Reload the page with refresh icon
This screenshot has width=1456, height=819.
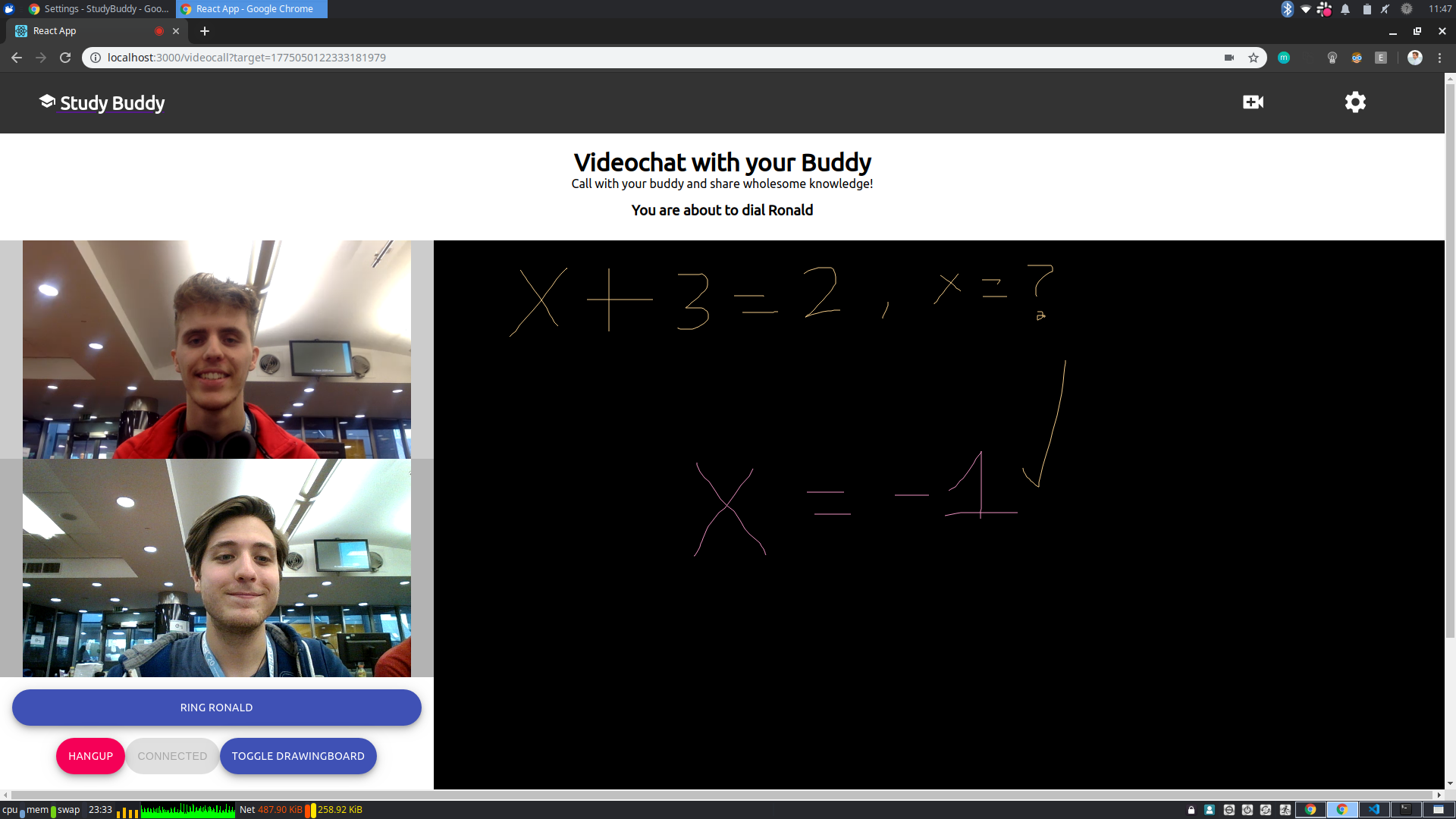pyautogui.click(x=65, y=58)
